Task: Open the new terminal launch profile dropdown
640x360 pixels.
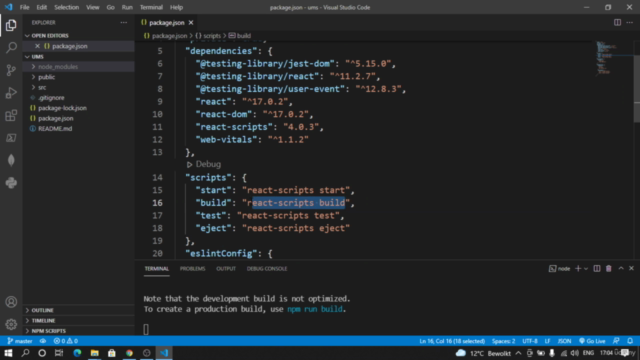Action: coord(586,269)
